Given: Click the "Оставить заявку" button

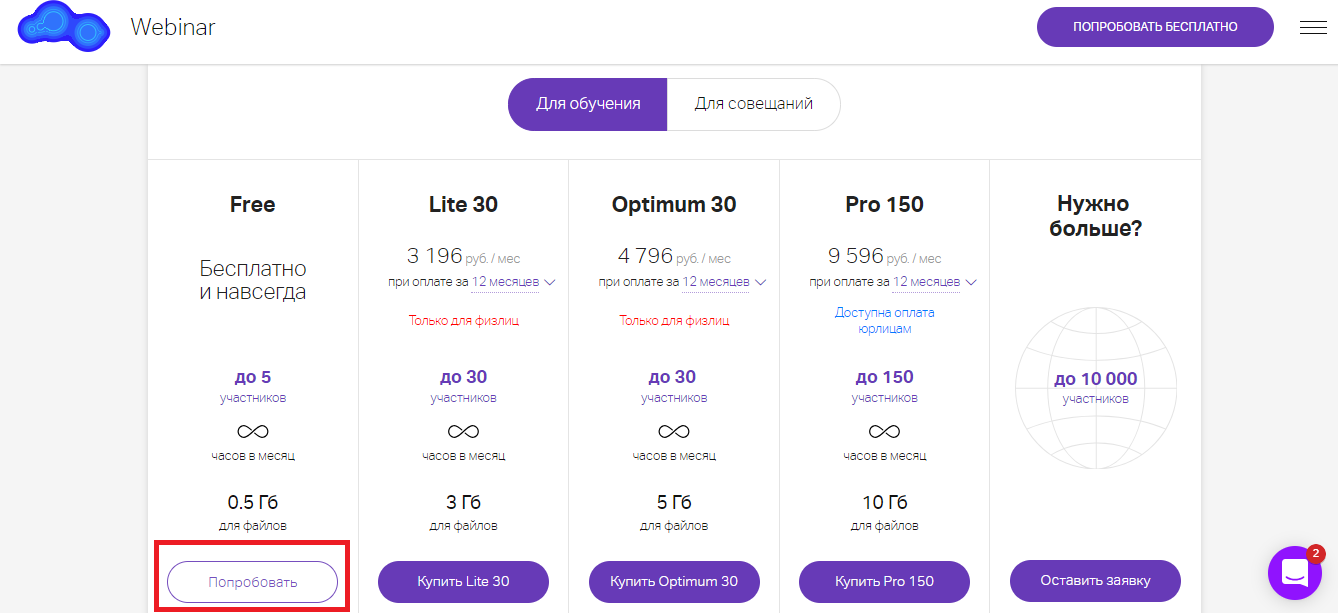Looking at the screenshot, I should click(x=1095, y=580).
